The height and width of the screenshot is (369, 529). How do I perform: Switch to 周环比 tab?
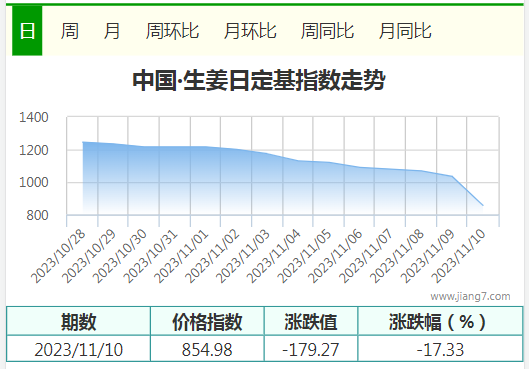(x=172, y=31)
